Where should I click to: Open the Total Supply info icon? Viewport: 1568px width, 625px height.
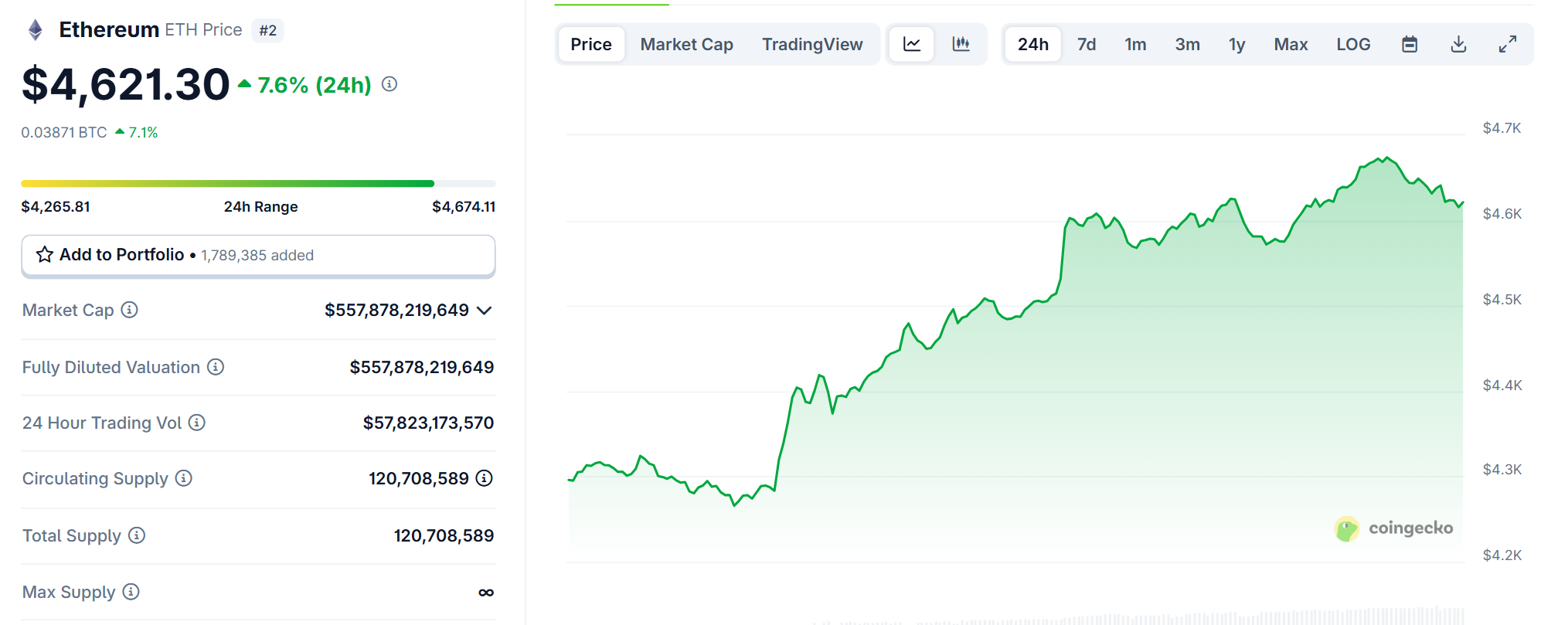(x=137, y=535)
